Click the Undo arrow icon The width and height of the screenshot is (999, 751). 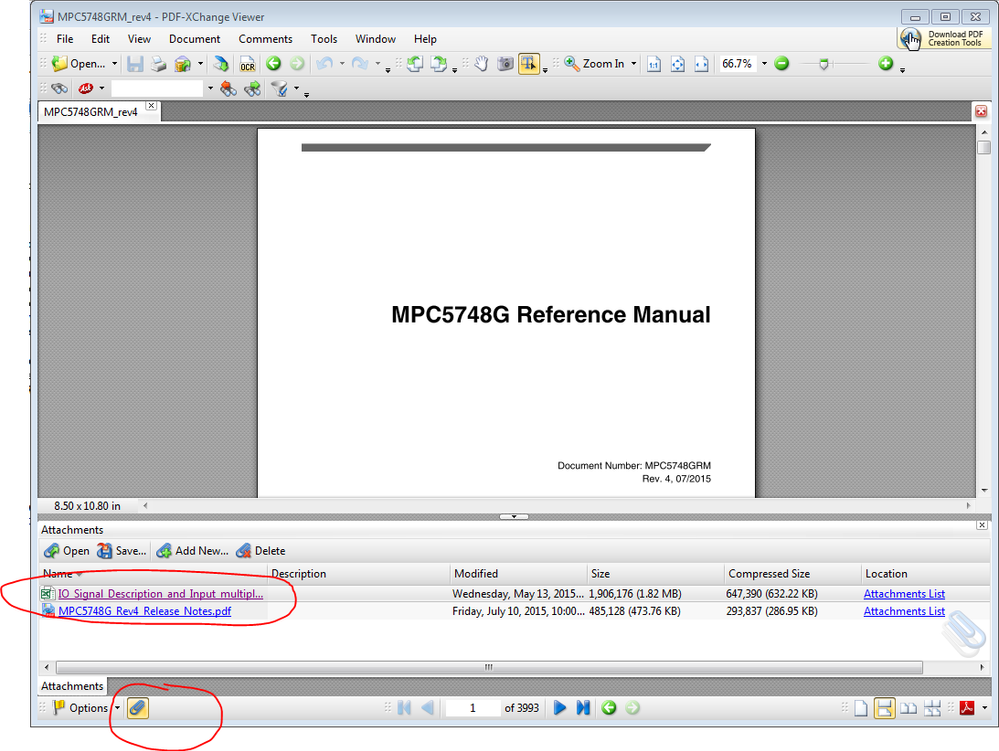click(325, 64)
